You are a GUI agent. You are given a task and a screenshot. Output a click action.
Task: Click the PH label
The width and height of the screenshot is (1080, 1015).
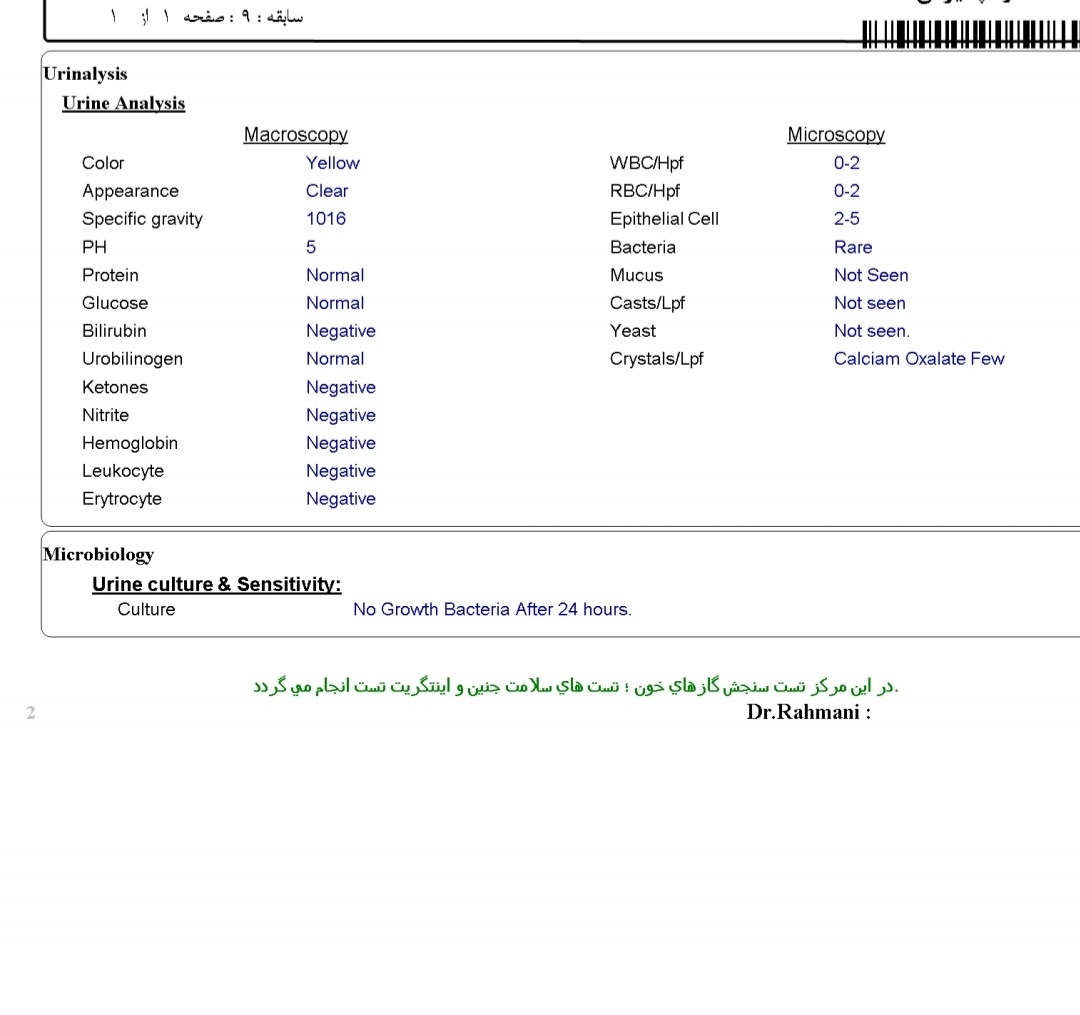coord(94,247)
